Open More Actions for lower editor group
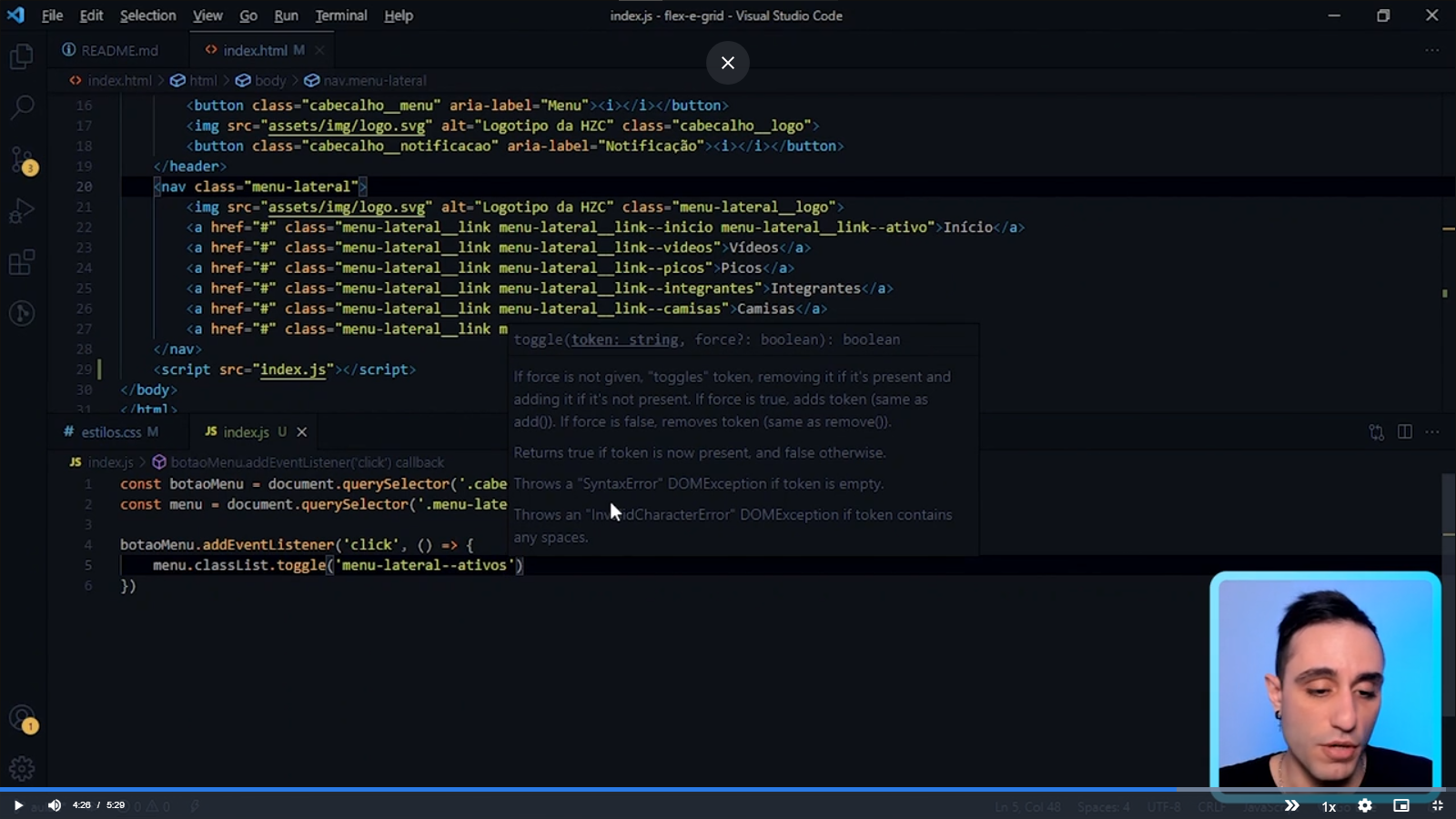This screenshot has height=819, width=1456. pyautogui.click(x=1432, y=431)
